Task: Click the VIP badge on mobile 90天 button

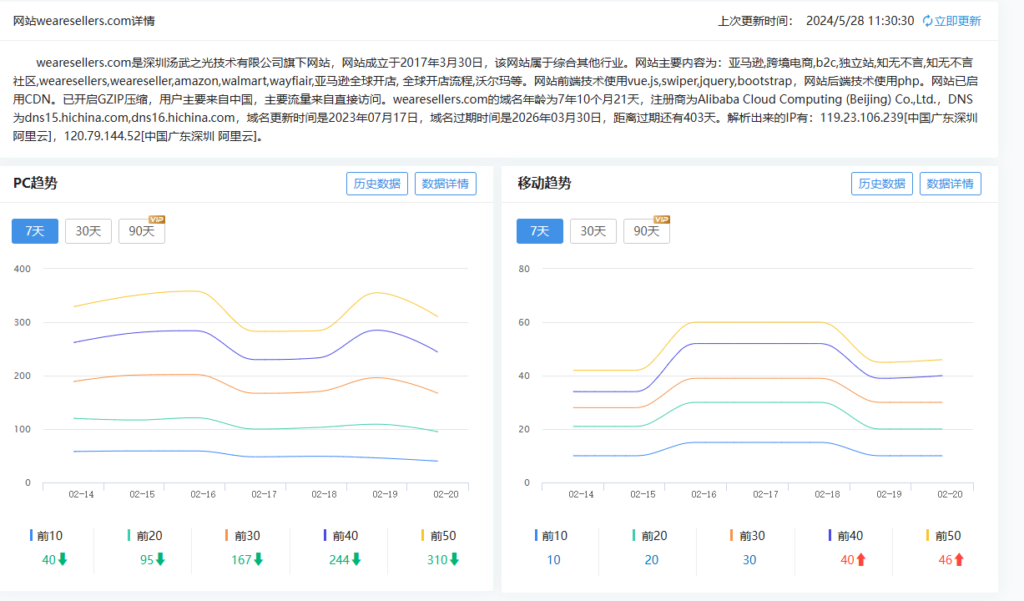Action: click(661, 219)
